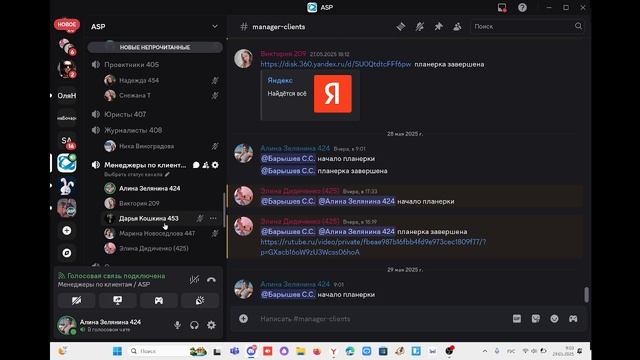Expand the ASP server dropdown menu

click(215, 27)
